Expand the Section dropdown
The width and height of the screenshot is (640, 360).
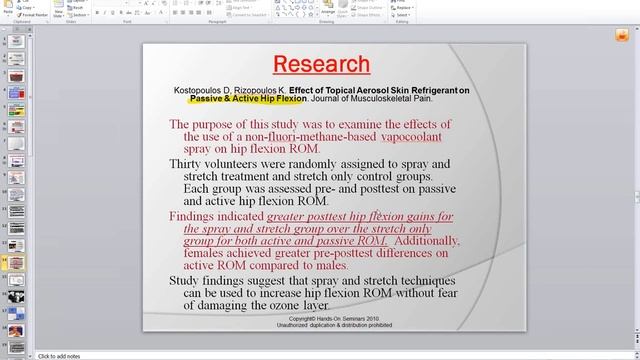pyautogui.click(x=78, y=15)
